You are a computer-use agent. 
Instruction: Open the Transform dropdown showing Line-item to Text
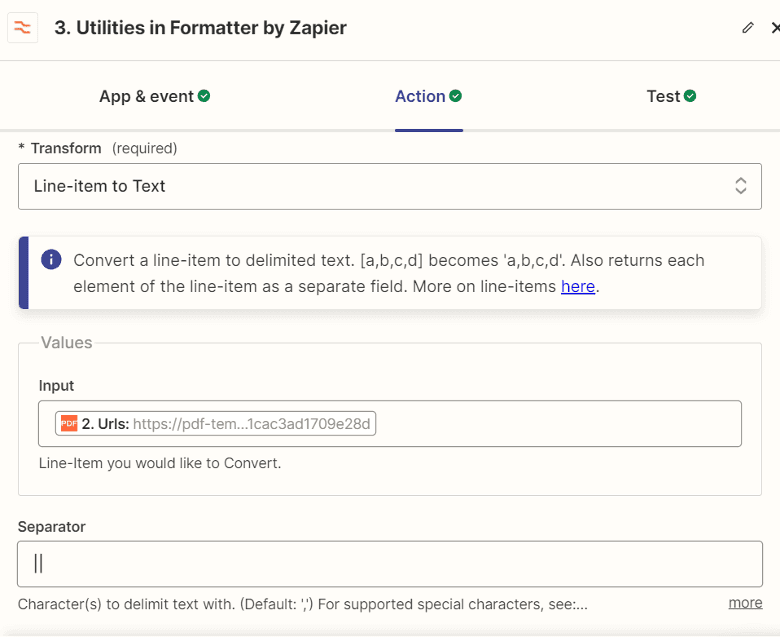(x=389, y=186)
